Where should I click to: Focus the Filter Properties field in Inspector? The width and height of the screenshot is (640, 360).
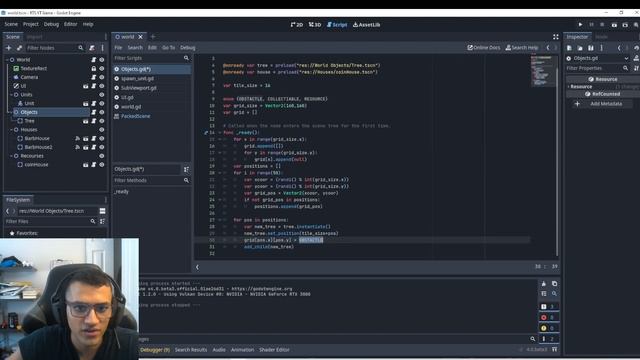(598, 68)
